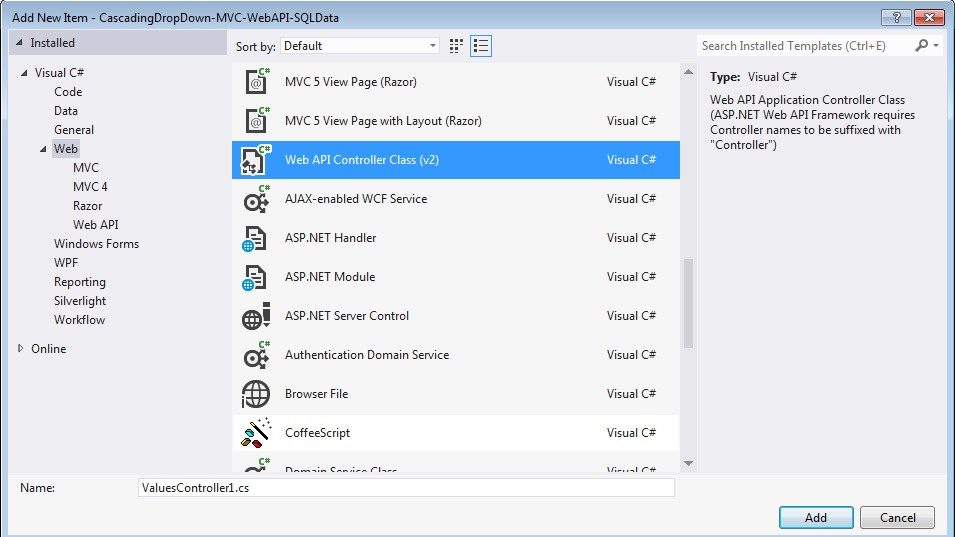This screenshot has height=537, width=955.
Task: Switch to list view layout
Action: [x=481, y=46]
